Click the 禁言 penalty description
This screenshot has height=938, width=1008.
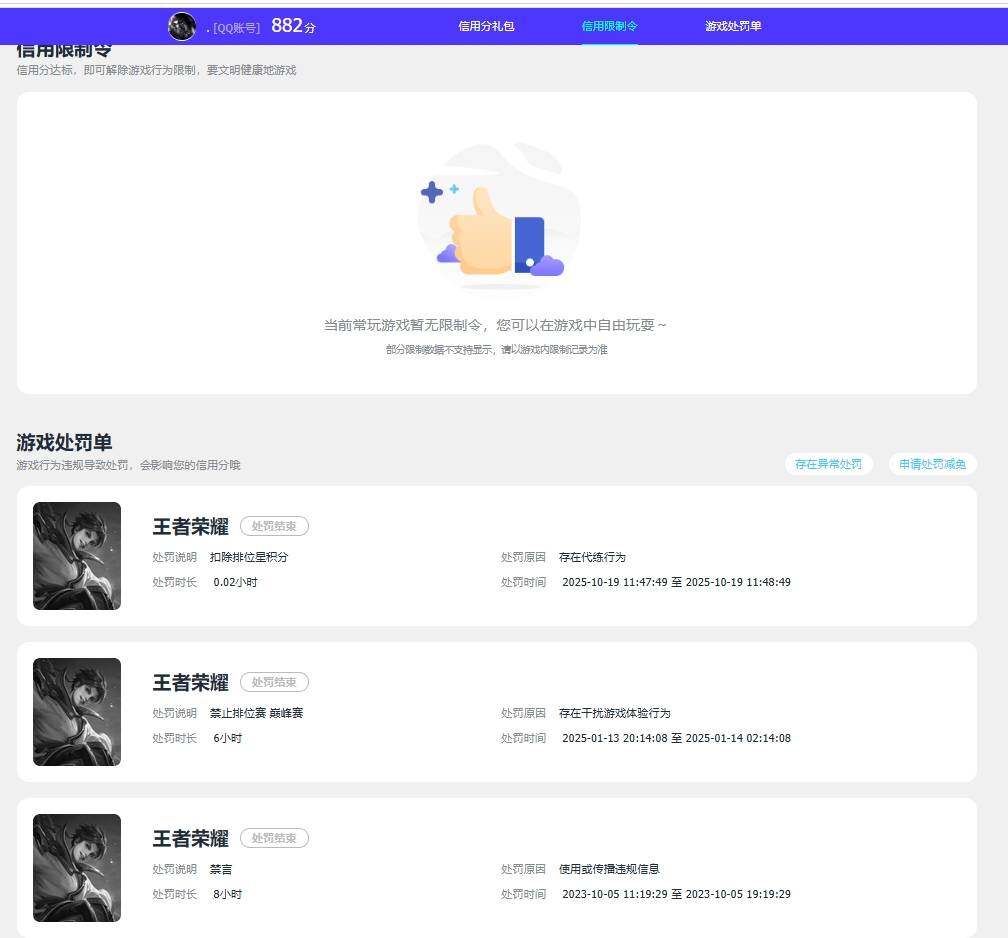click(221, 870)
